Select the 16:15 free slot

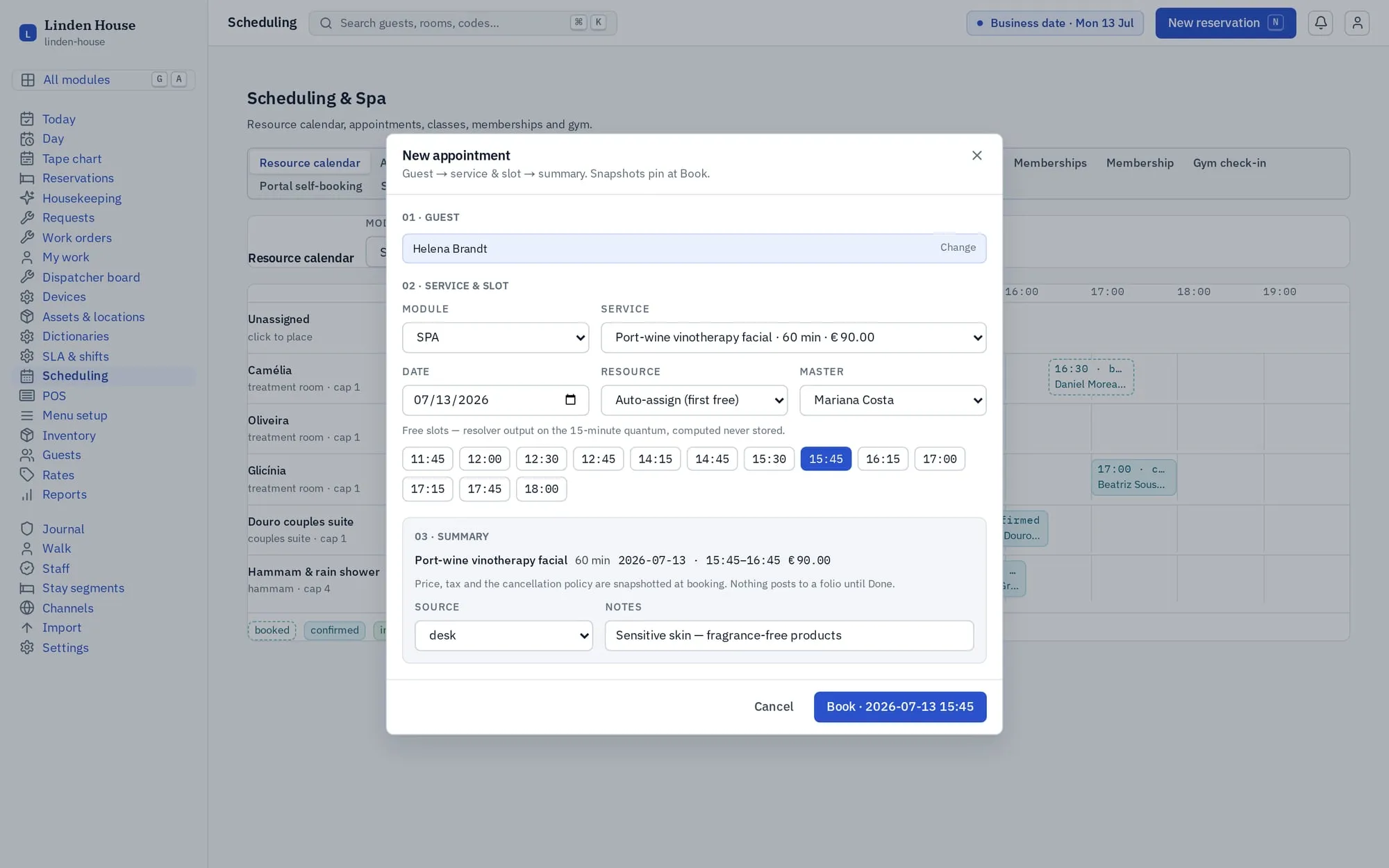click(x=883, y=459)
